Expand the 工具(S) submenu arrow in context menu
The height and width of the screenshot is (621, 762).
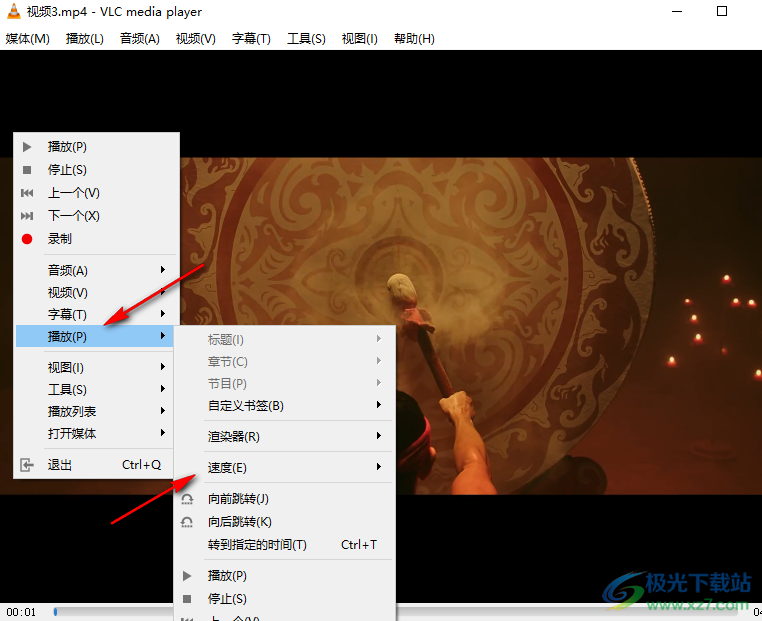(163, 389)
